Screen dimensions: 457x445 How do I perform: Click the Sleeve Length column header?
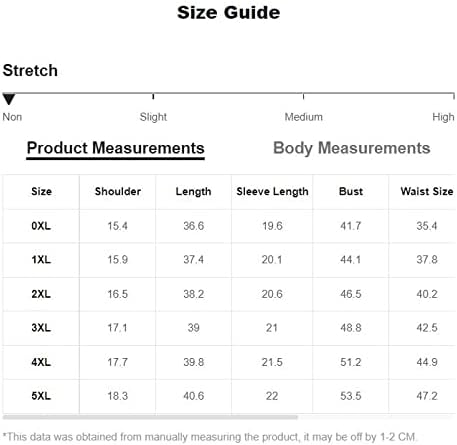[272, 192]
